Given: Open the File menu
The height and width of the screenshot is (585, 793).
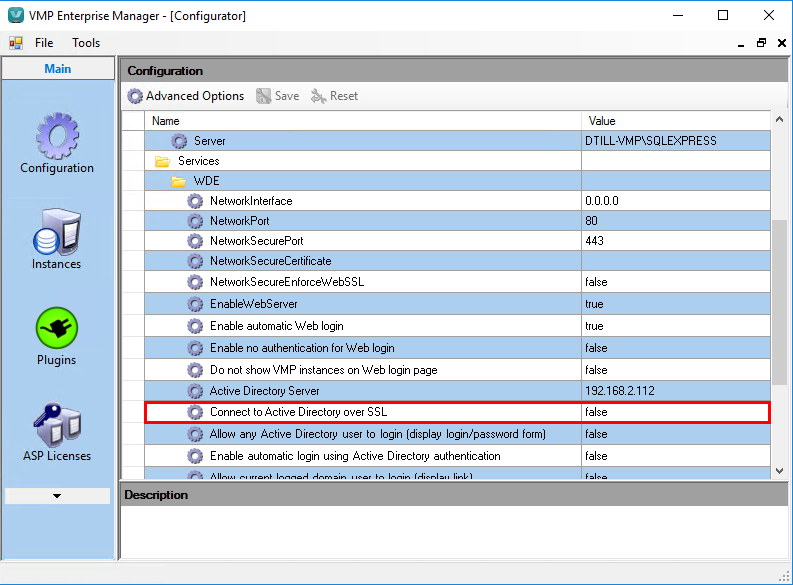Looking at the screenshot, I should (x=44, y=43).
